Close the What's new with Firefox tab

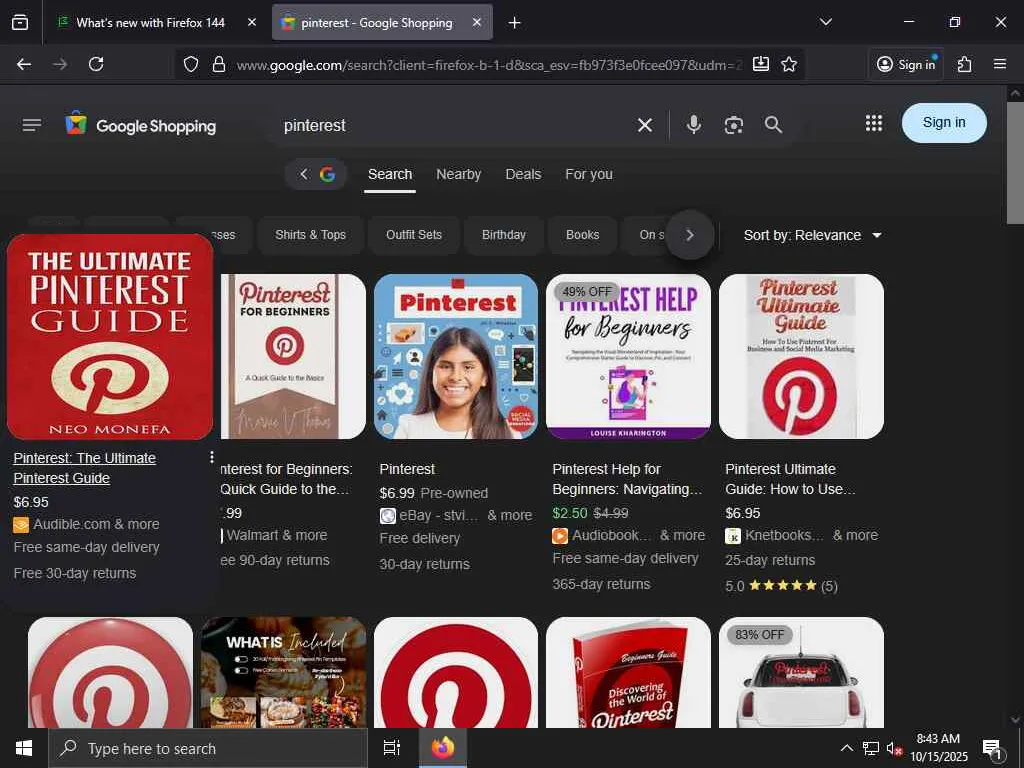click(252, 22)
